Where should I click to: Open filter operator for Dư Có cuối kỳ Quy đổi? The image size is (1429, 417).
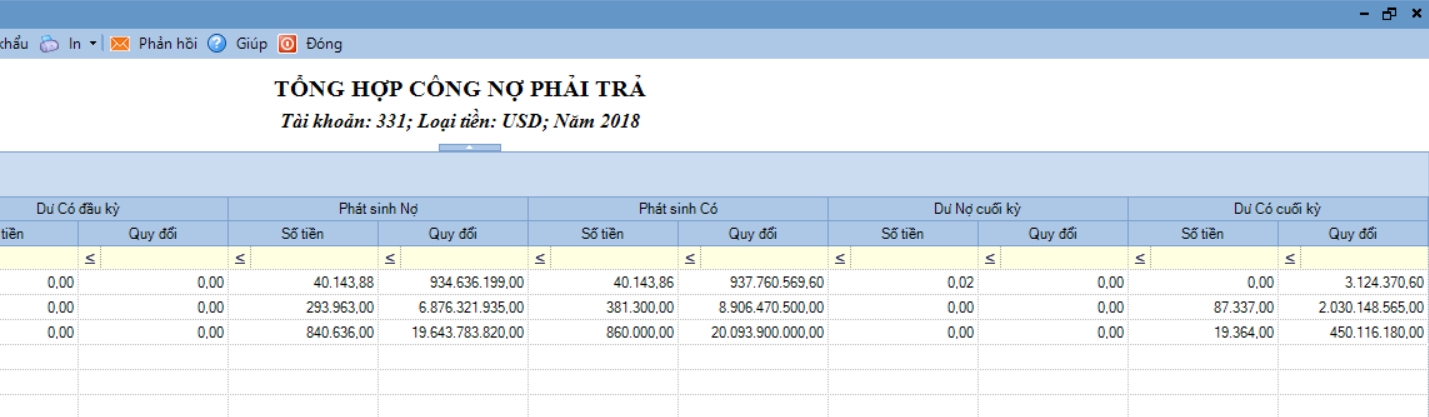(x=1290, y=259)
